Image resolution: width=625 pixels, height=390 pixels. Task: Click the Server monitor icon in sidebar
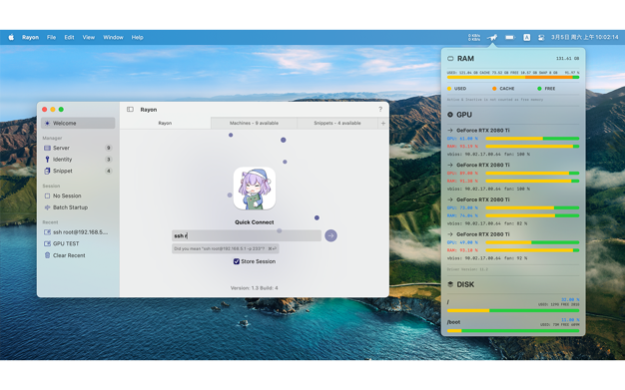pyautogui.click(x=47, y=148)
